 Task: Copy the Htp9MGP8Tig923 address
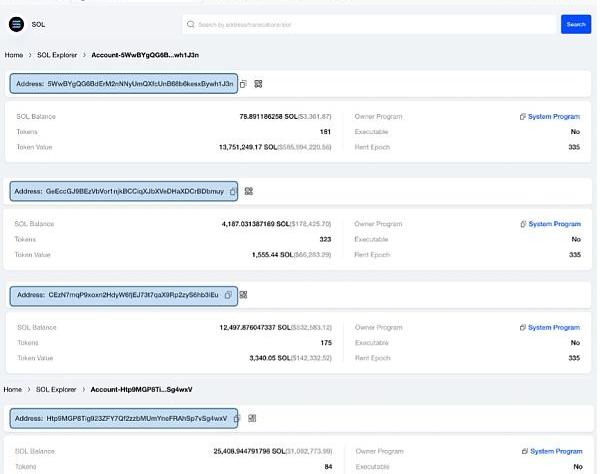coord(237,417)
